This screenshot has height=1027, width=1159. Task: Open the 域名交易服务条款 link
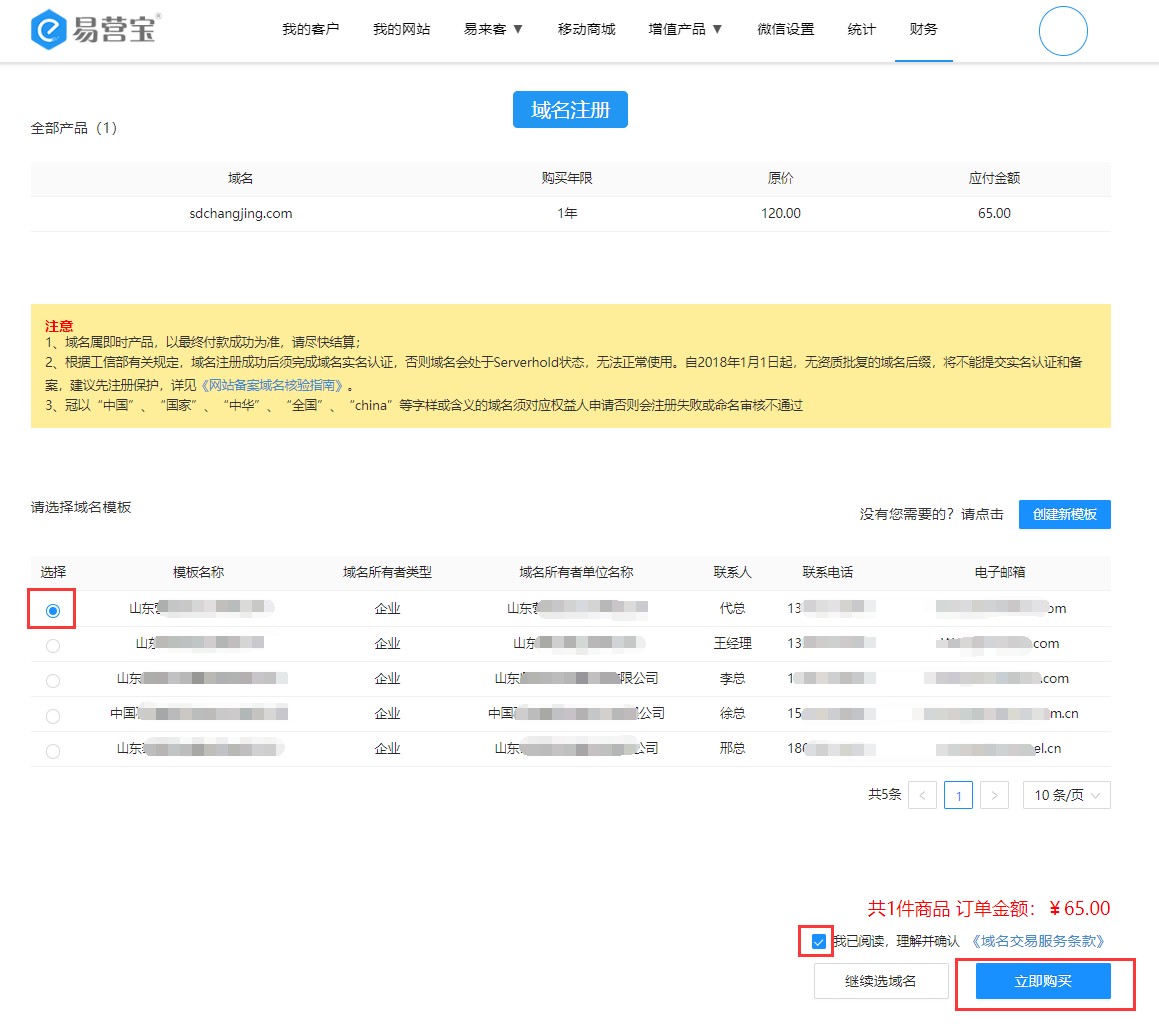coord(1038,941)
